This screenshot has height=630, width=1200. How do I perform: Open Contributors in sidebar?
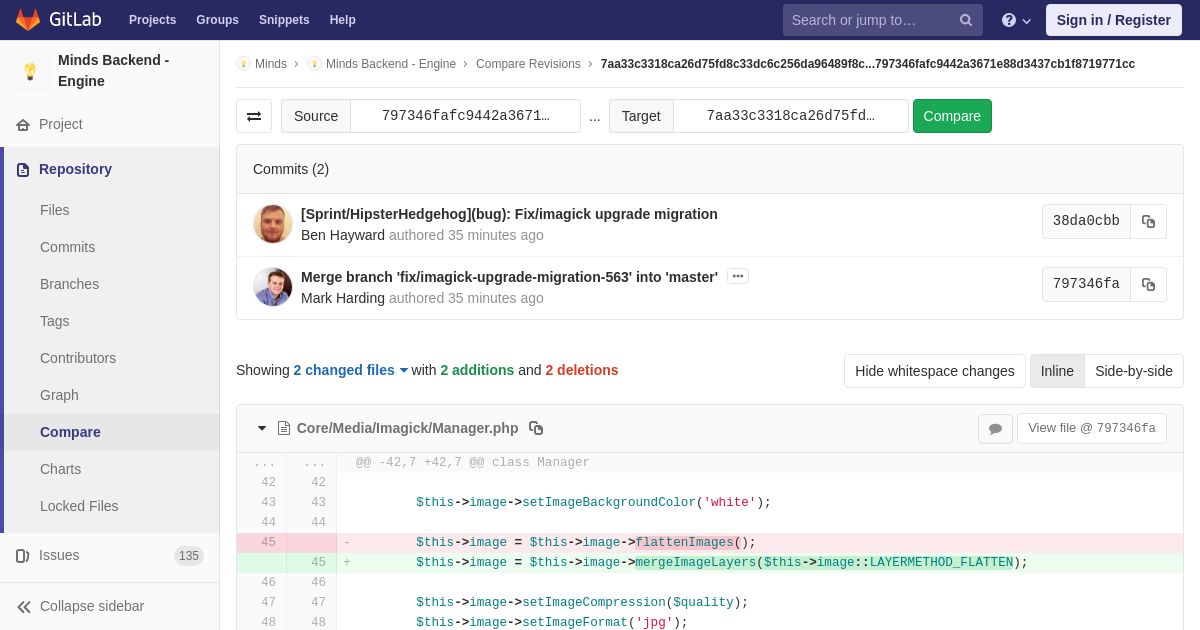(x=78, y=358)
